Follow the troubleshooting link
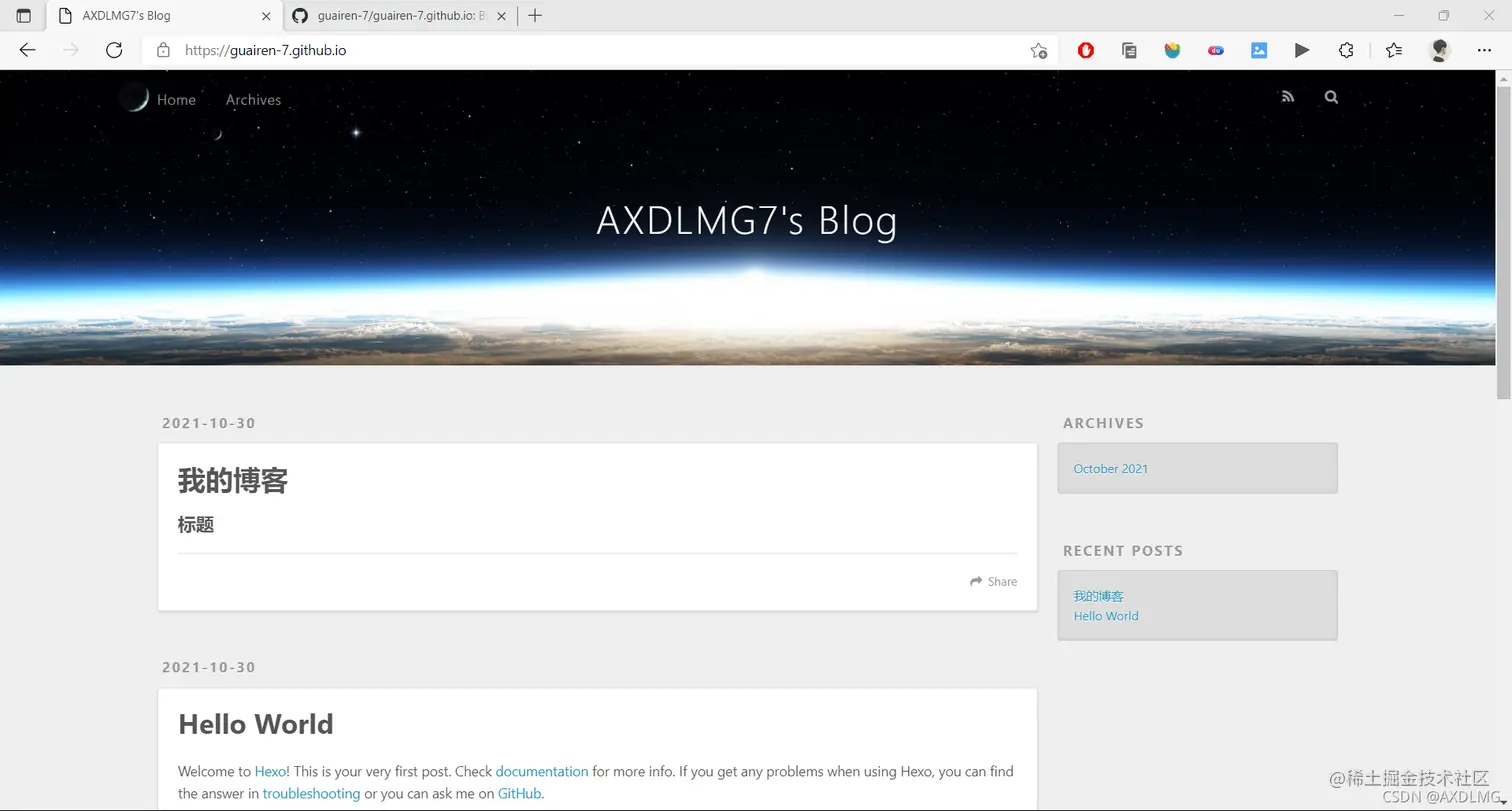 (311, 793)
